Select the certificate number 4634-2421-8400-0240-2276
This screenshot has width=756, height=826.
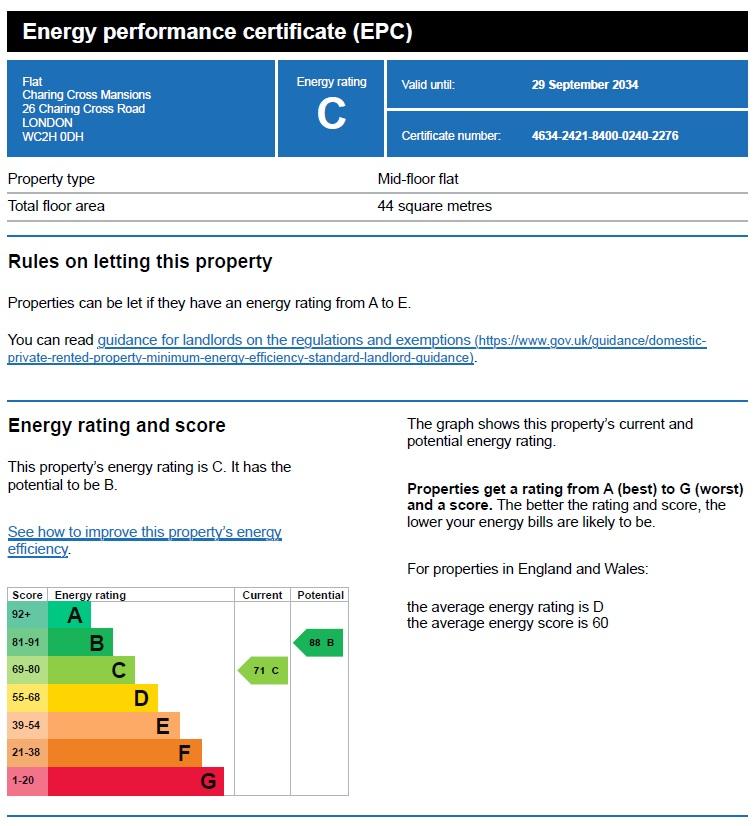[605, 136]
